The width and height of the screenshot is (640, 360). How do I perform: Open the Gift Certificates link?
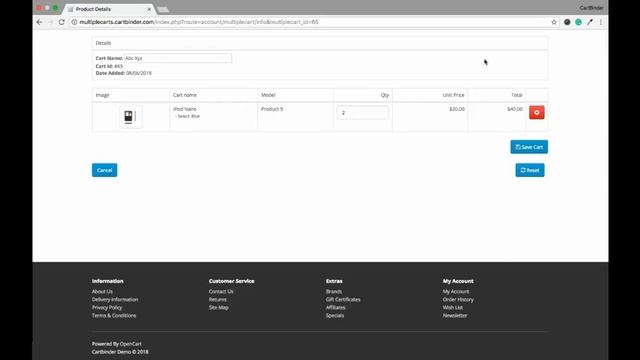(343, 300)
